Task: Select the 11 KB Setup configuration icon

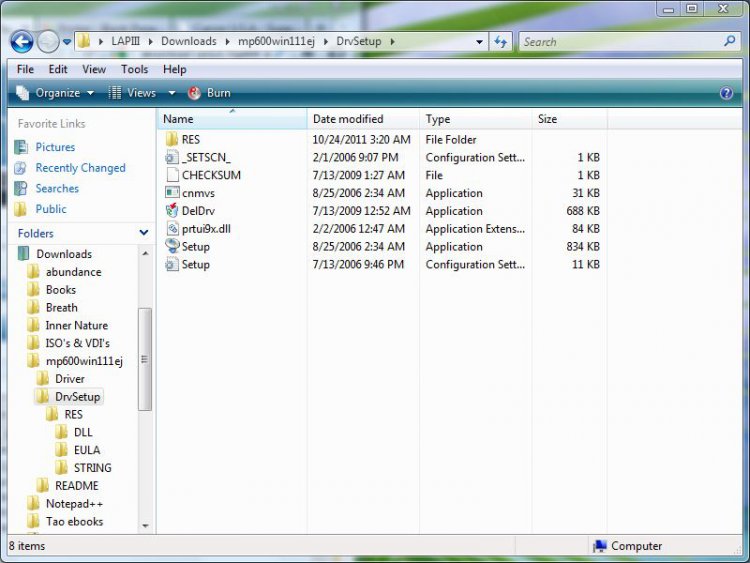Action: [172, 264]
